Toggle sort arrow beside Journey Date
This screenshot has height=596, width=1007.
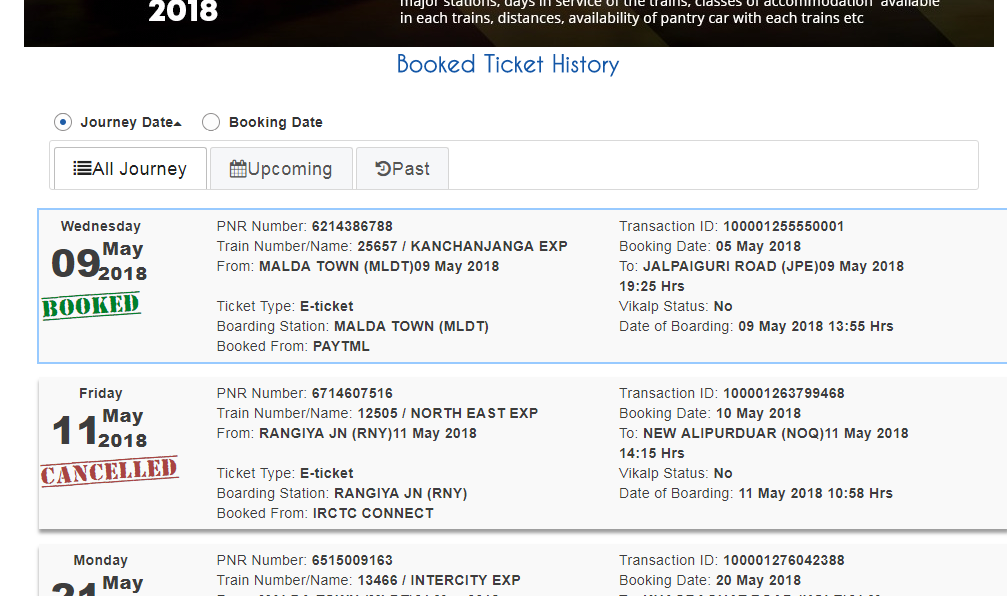tap(178, 124)
